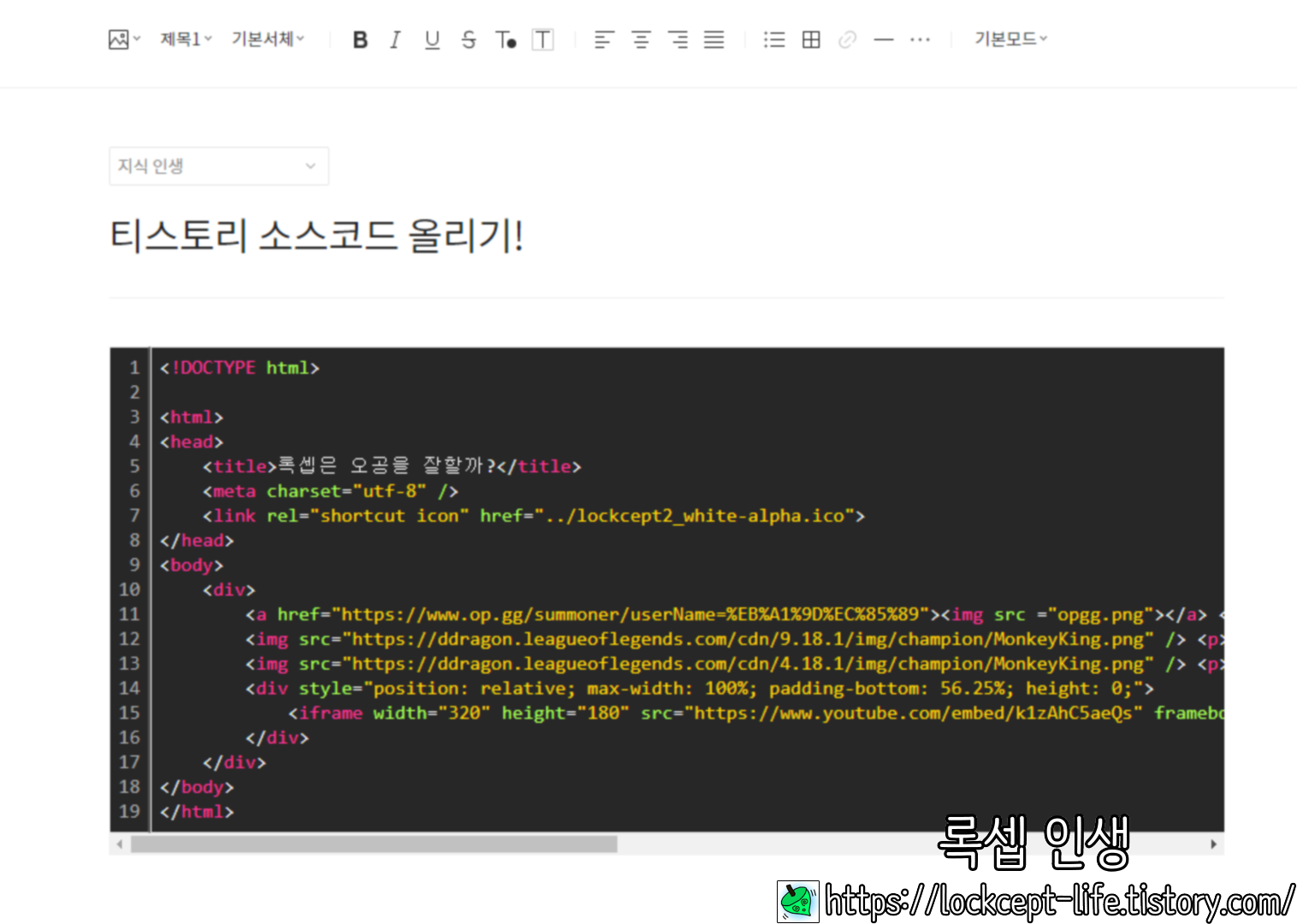This screenshot has width=1297, height=924.
Task: Open the text background color tool
Action: (542, 39)
